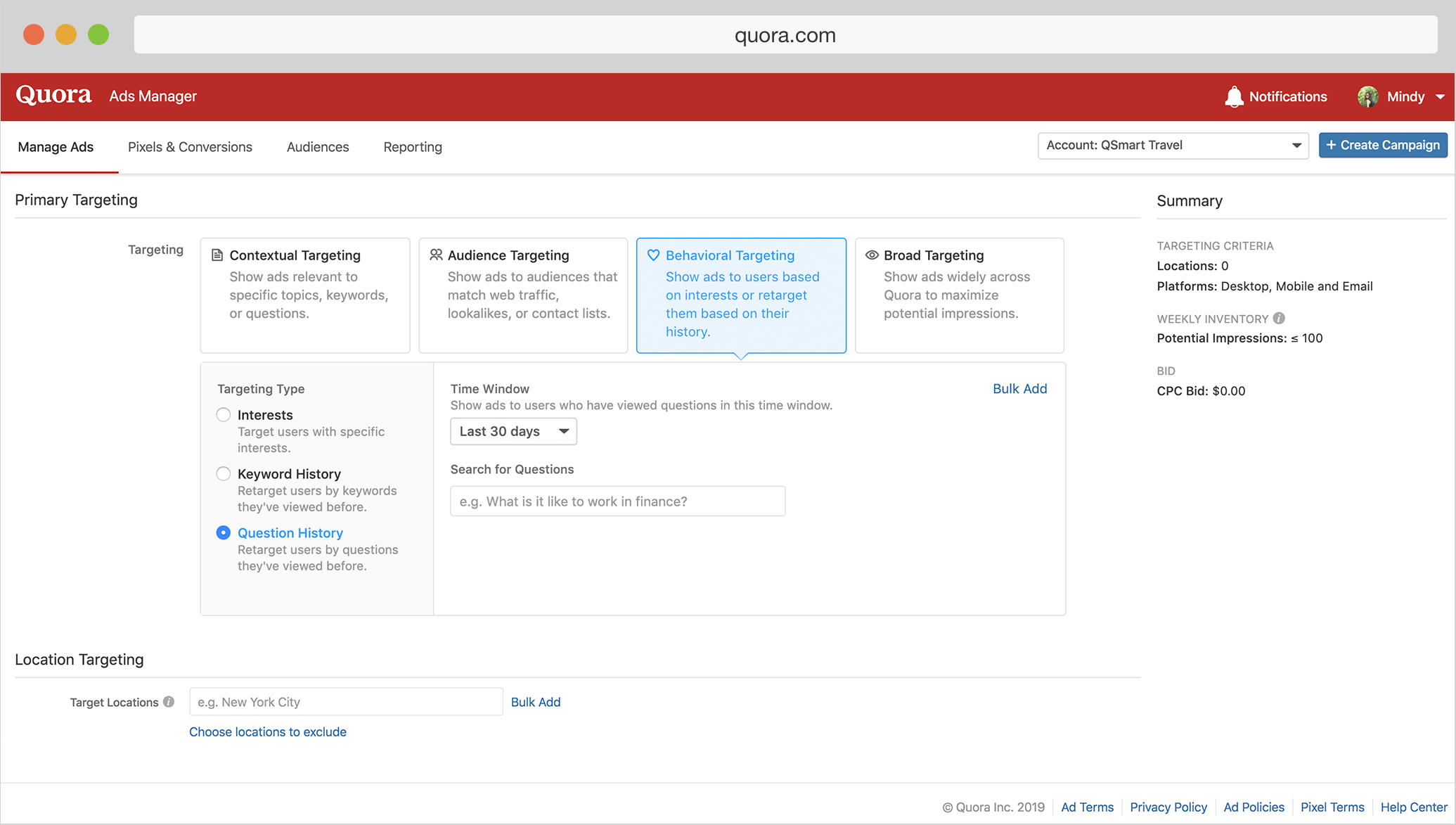Click the Notifications bell icon

point(1234,97)
